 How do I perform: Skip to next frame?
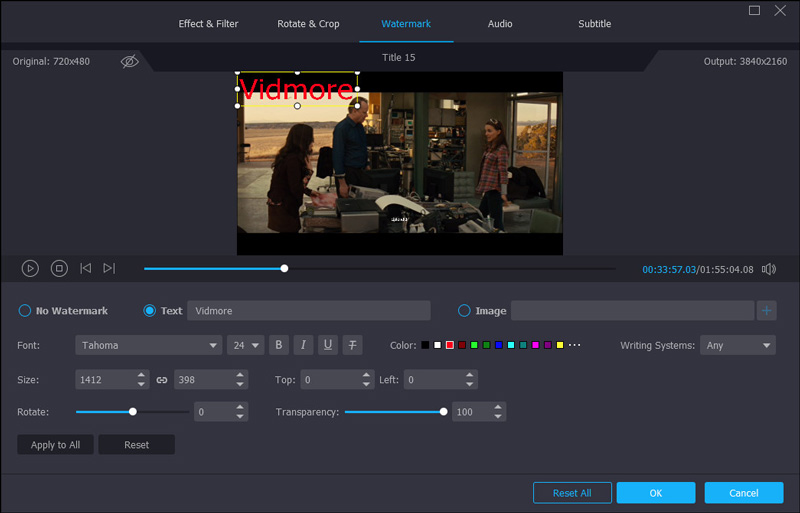[x=109, y=268]
